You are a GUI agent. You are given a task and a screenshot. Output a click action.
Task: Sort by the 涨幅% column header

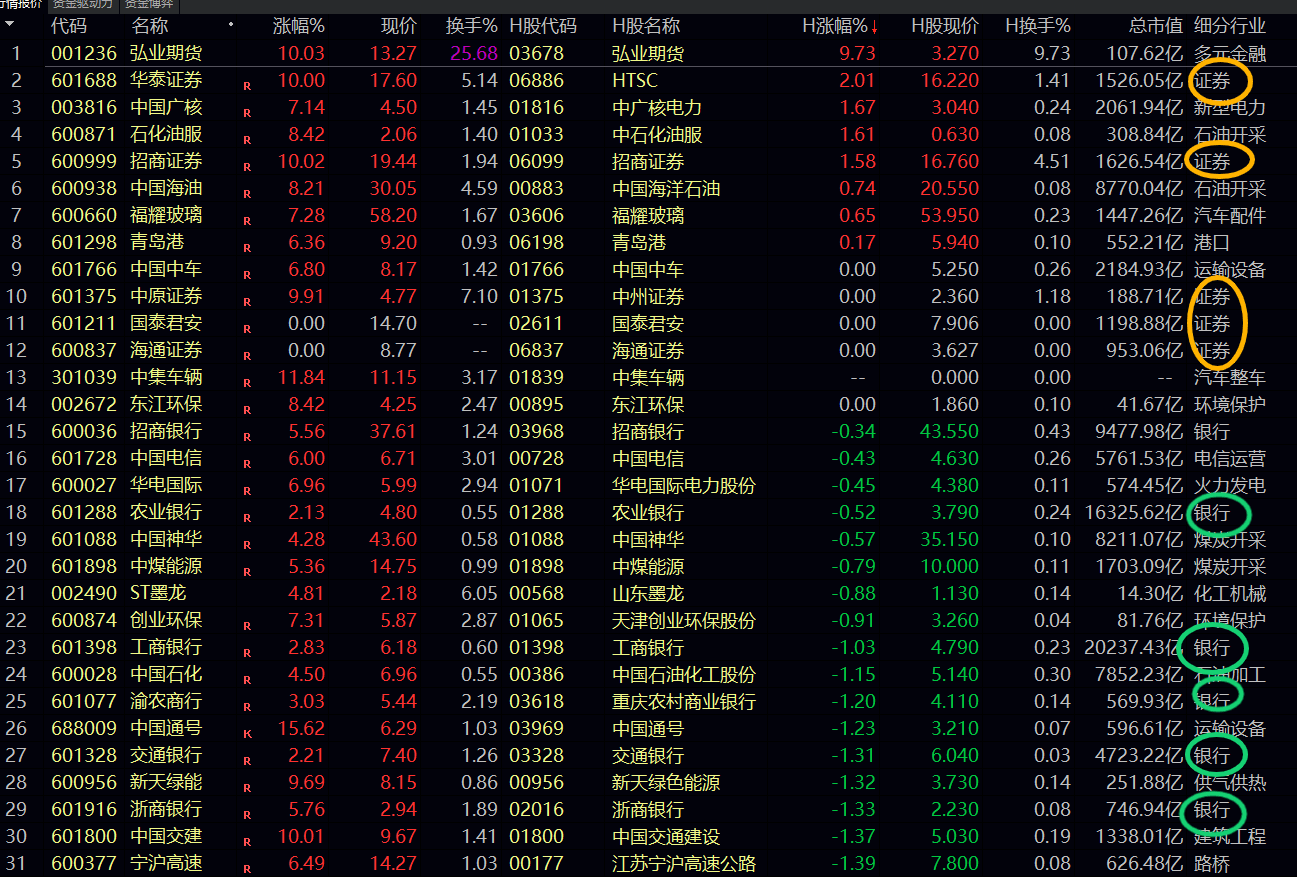coord(299,26)
